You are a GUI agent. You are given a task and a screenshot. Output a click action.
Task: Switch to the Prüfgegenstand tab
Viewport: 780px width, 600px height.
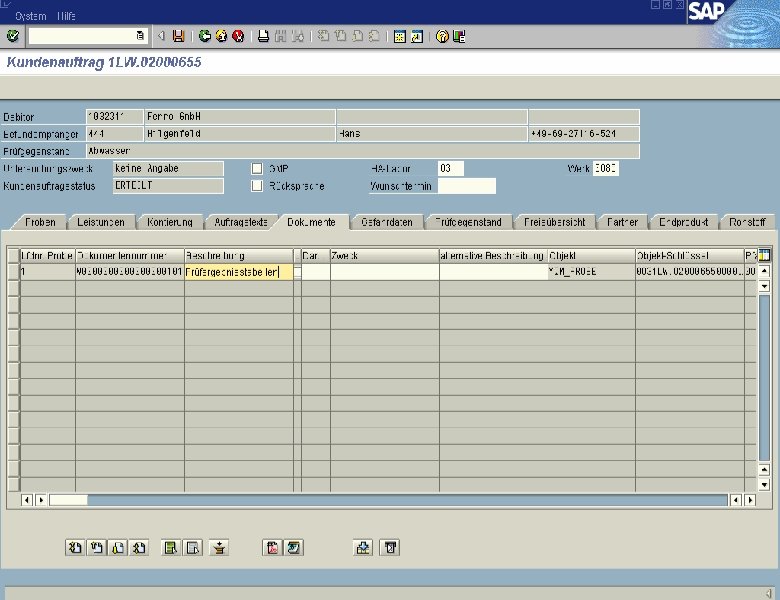pos(468,222)
